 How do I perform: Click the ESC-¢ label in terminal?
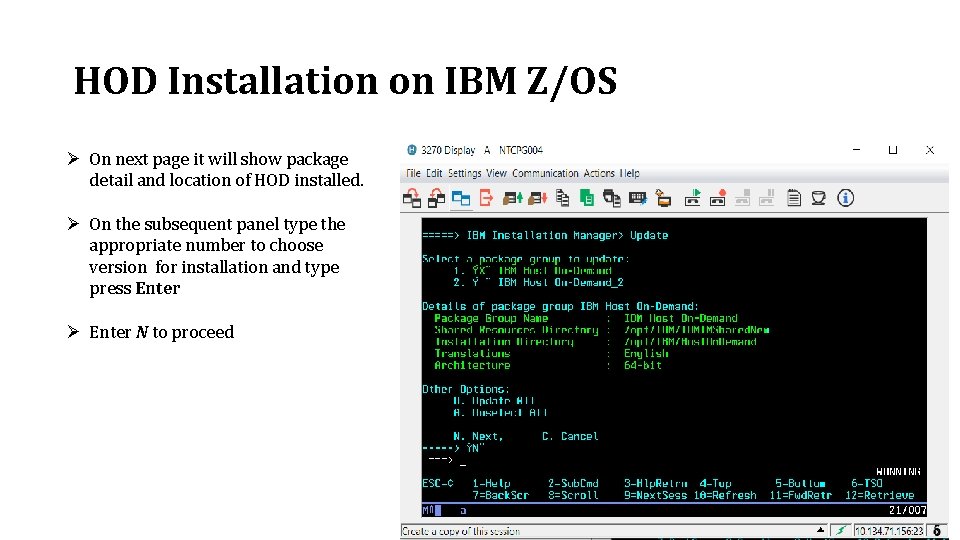coord(438,483)
